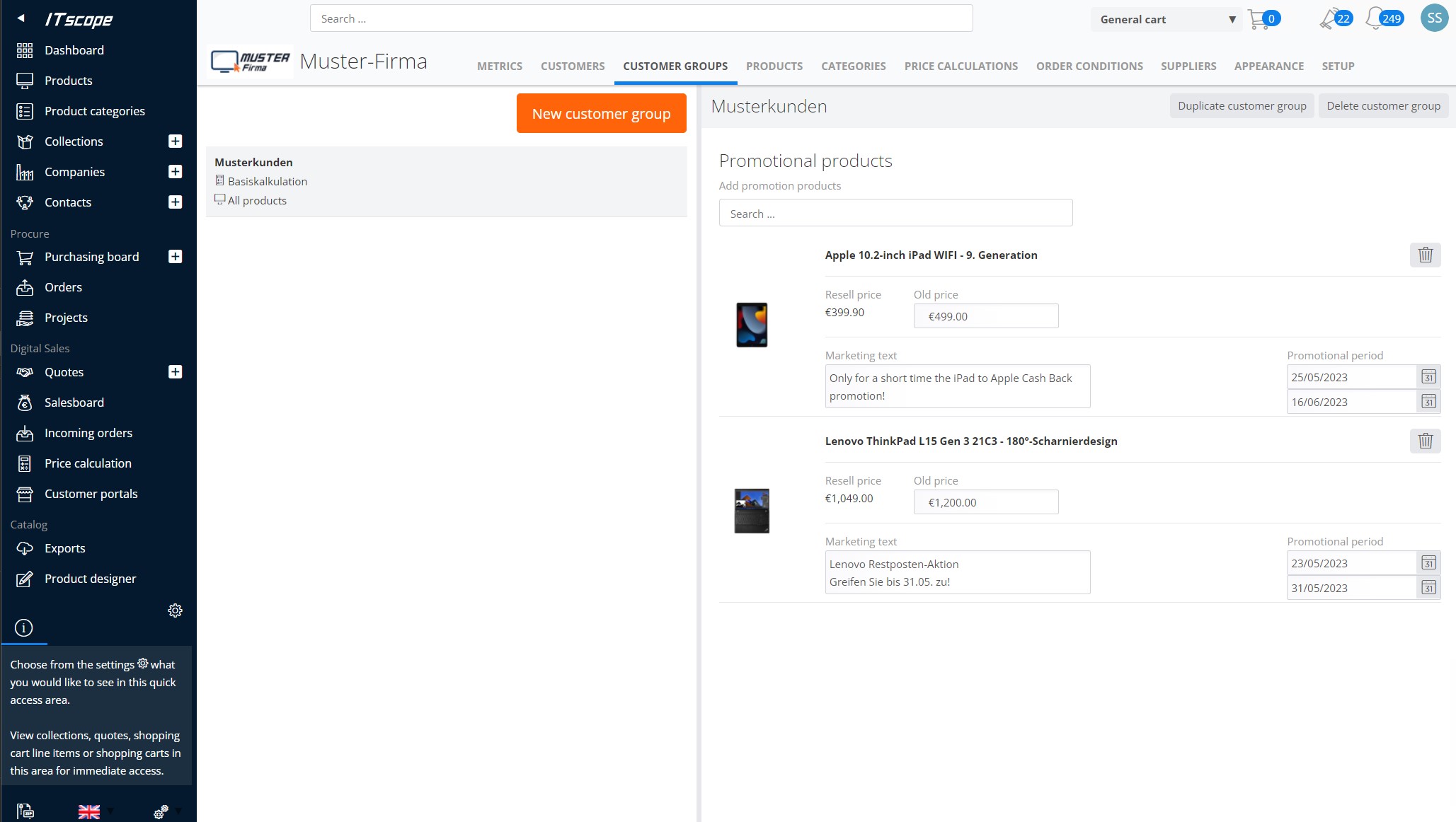Open Customer portals
This screenshot has height=822, width=1456.
[91, 494]
